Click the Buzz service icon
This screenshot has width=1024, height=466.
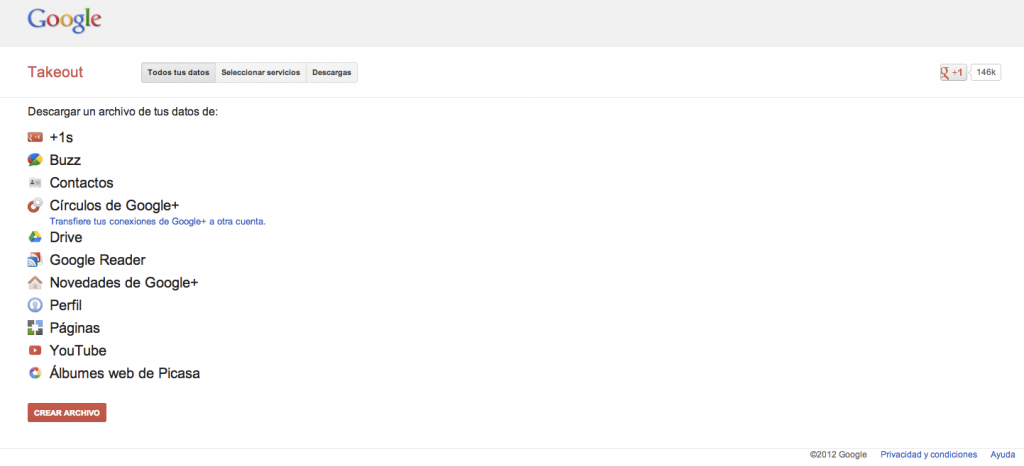35,160
